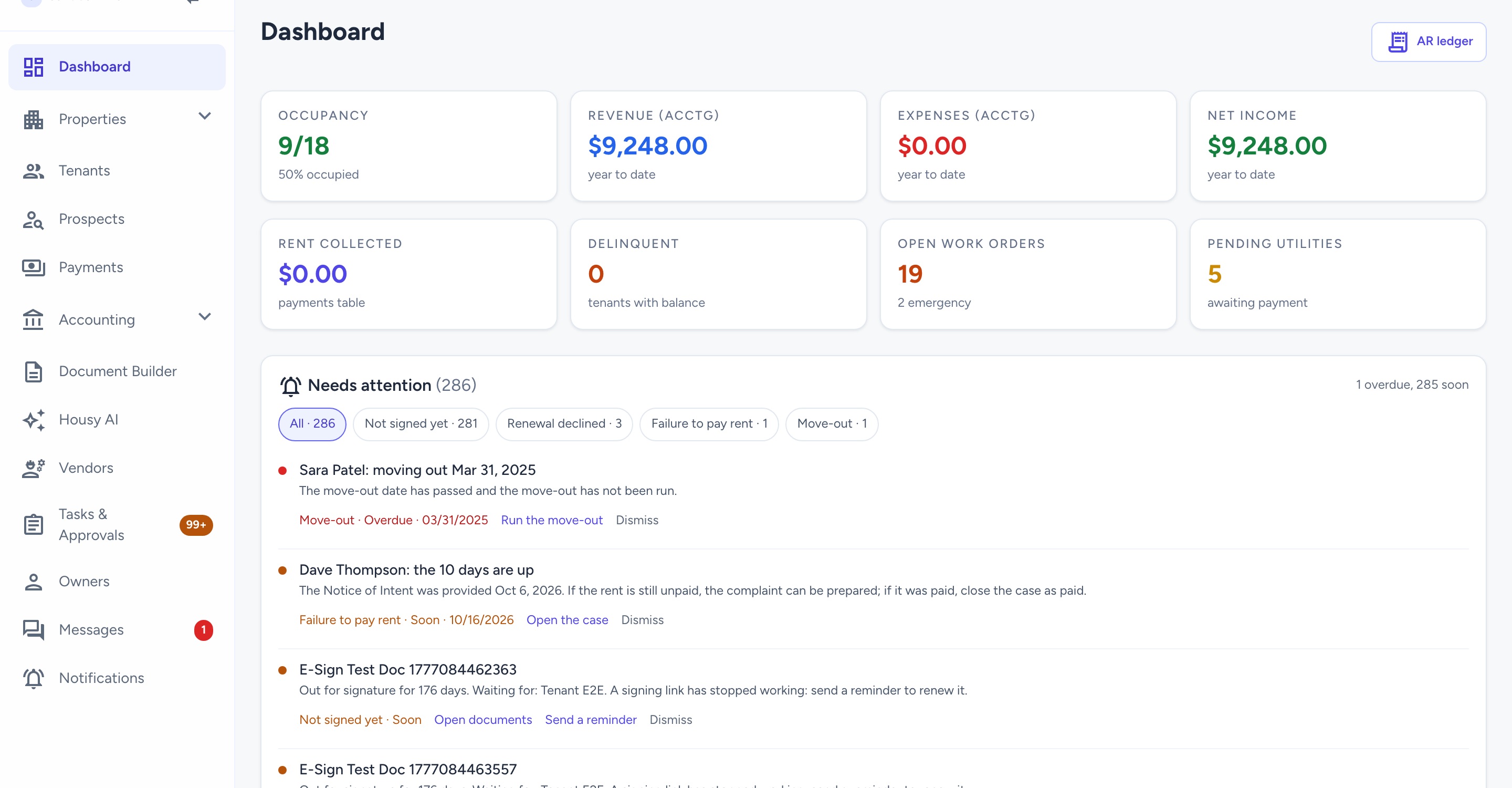Click E-Sign Test Doc 1777084463557 title
1512x788 pixels.
point(408,770)
